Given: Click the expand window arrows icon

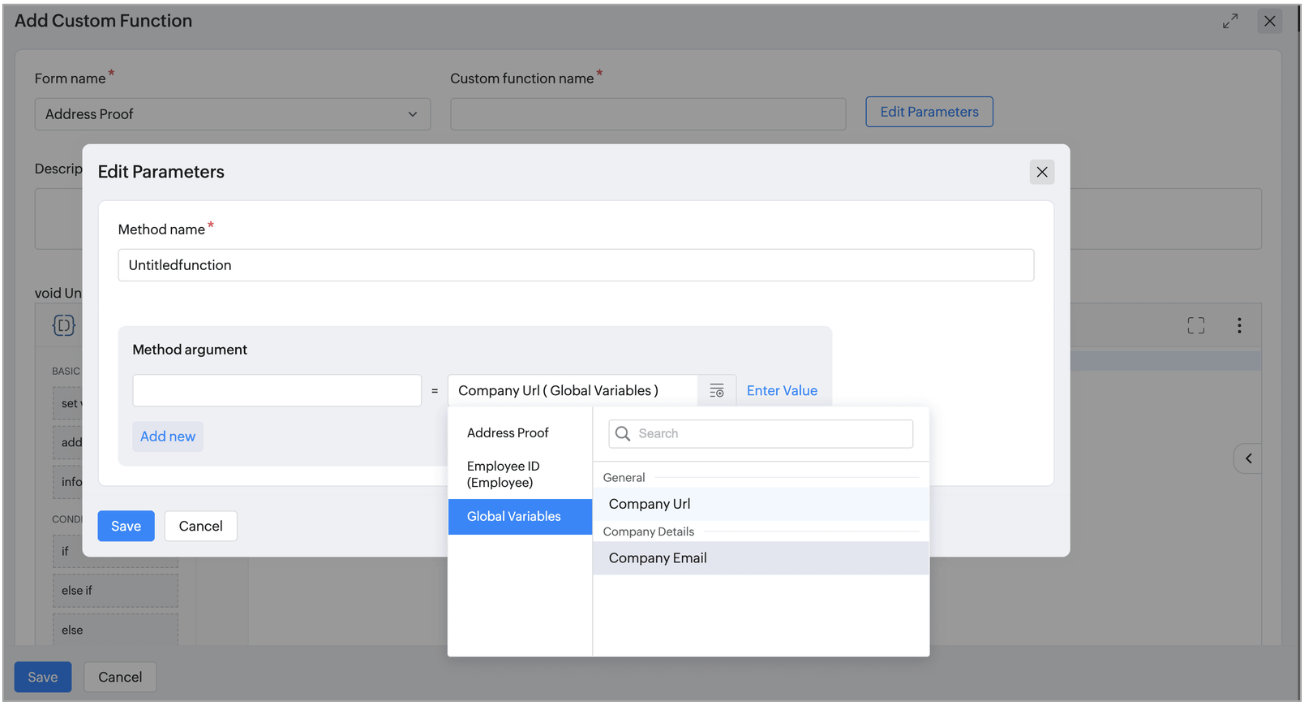Looking at the screenshot, I should pos(1230,21).
